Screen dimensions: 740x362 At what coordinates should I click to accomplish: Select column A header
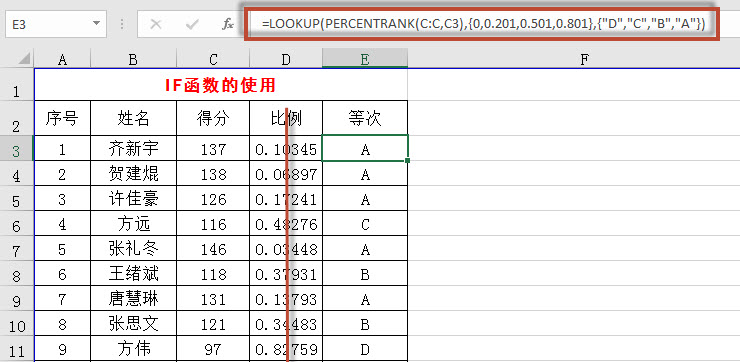62,59
